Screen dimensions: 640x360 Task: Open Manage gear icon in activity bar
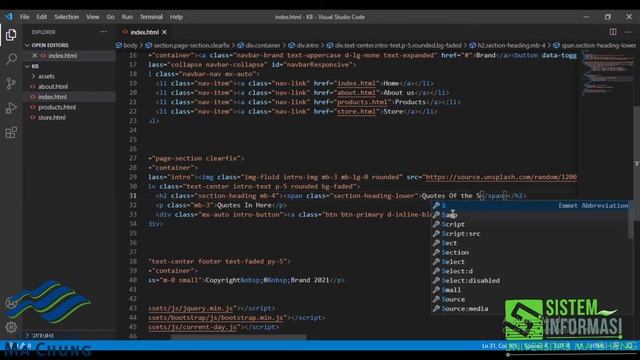[x=11, y=327]
